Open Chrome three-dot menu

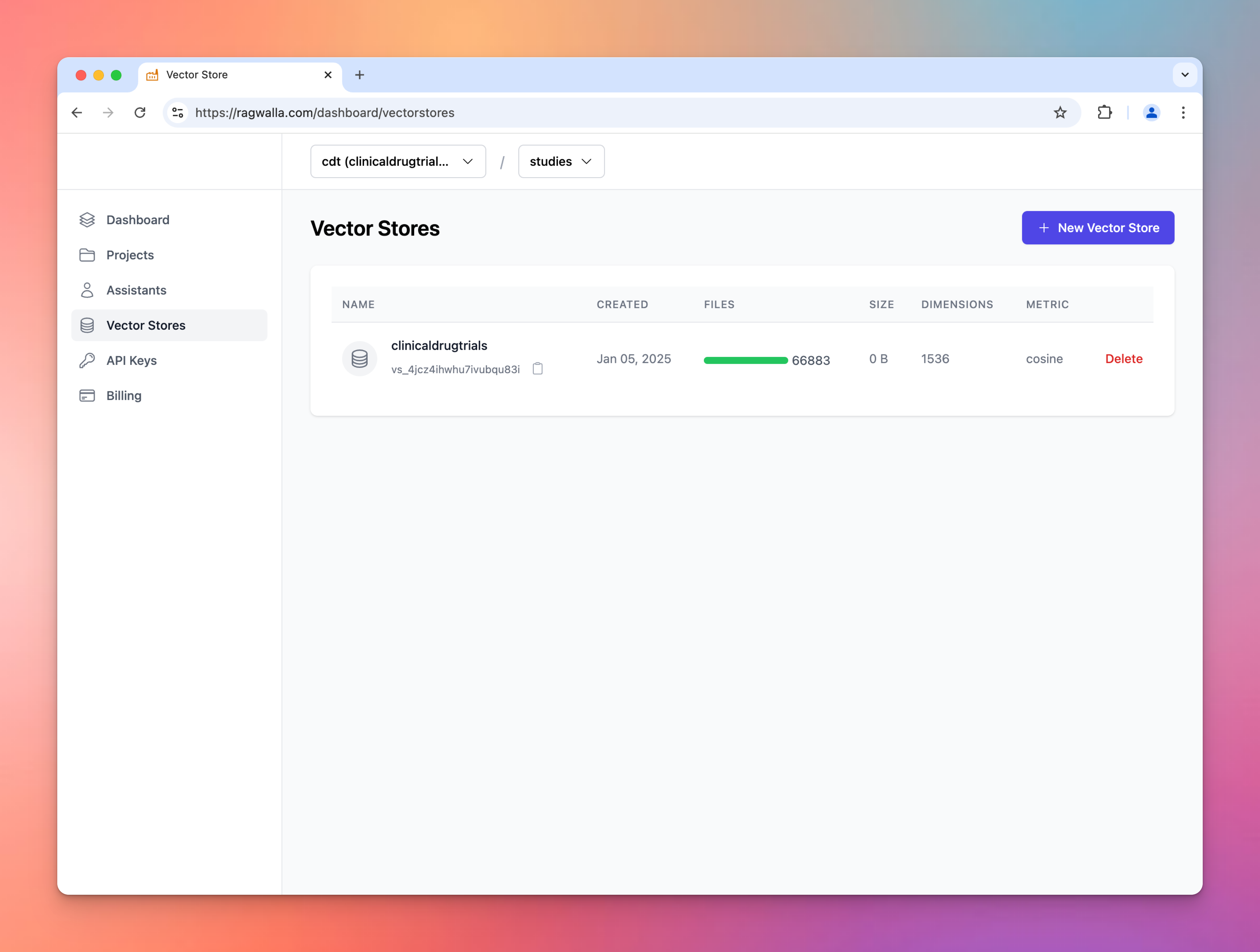click(x=1183, y=113)
